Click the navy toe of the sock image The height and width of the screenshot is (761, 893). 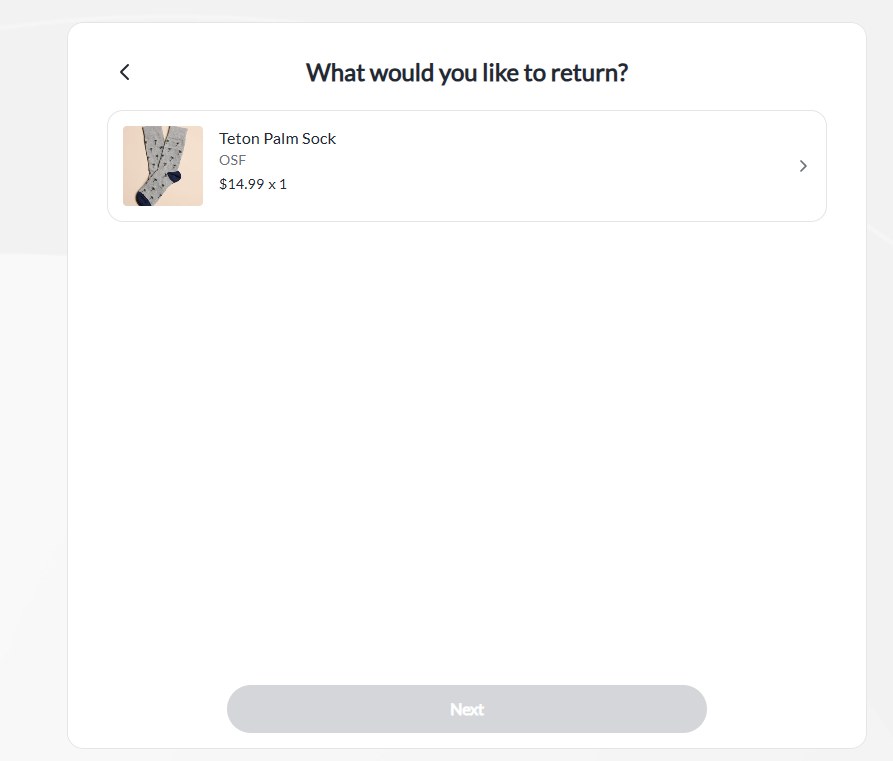143,199
